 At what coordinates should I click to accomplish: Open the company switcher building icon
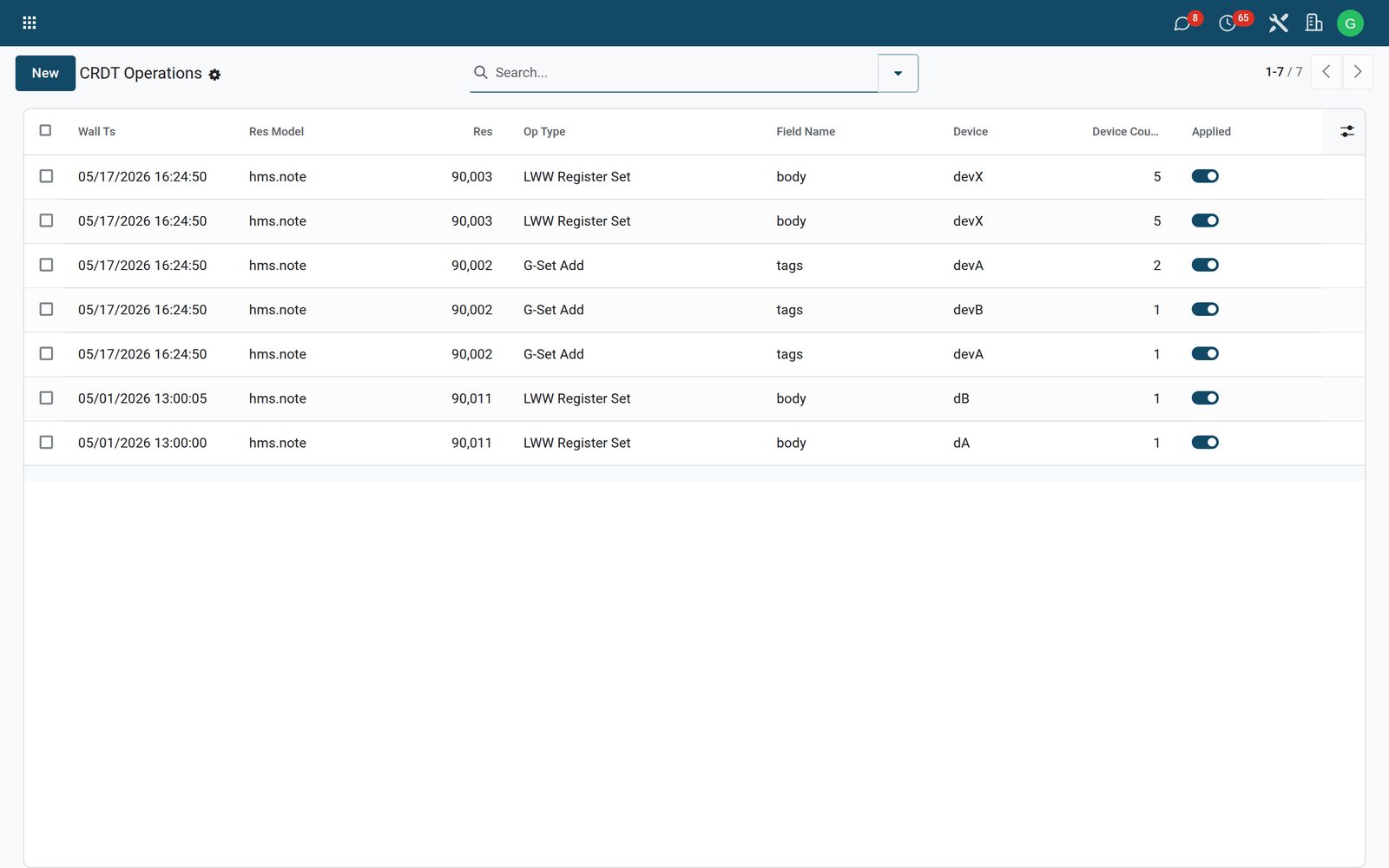tap(1313, 23)
